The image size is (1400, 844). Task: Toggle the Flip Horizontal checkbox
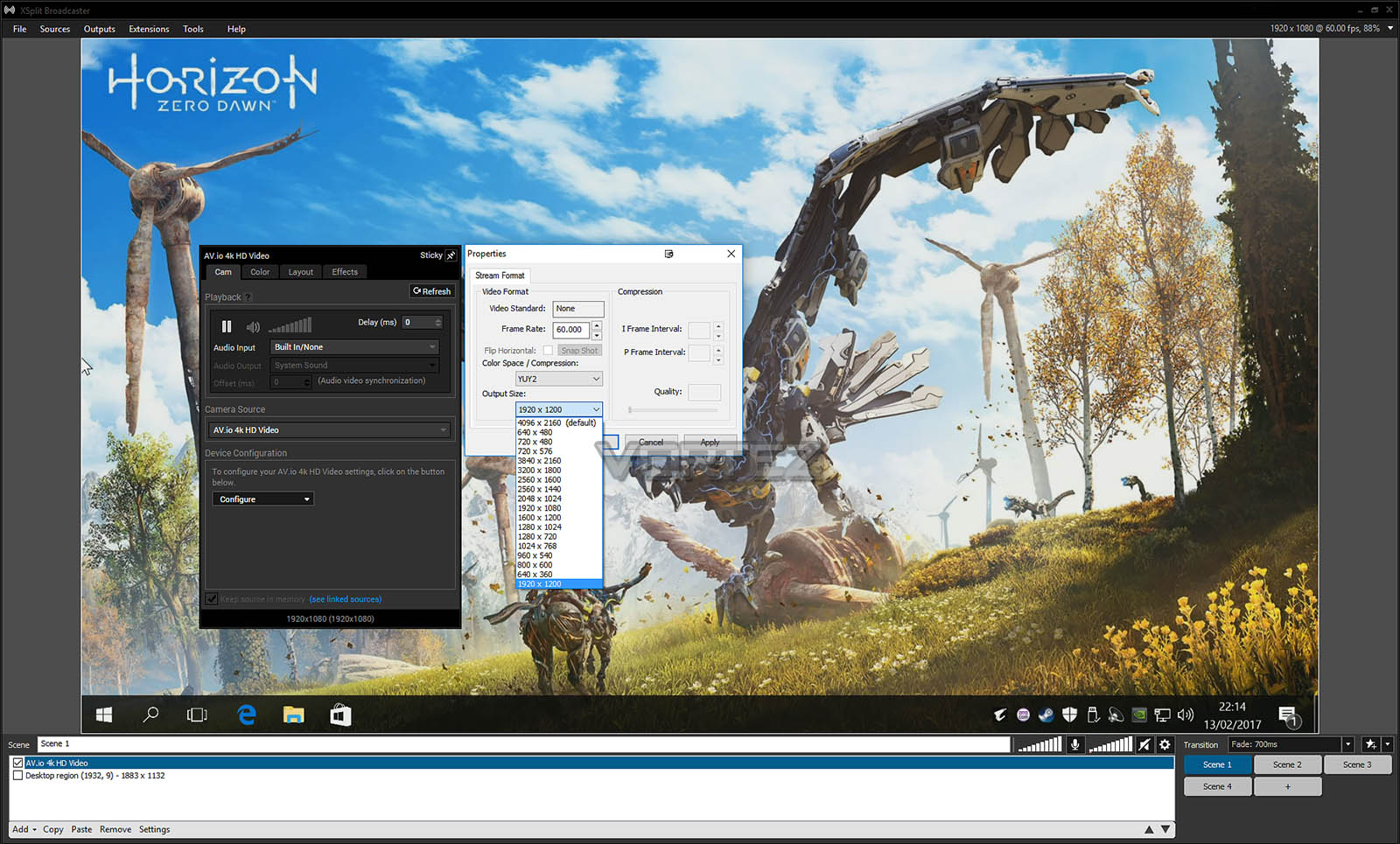point(548,351)
